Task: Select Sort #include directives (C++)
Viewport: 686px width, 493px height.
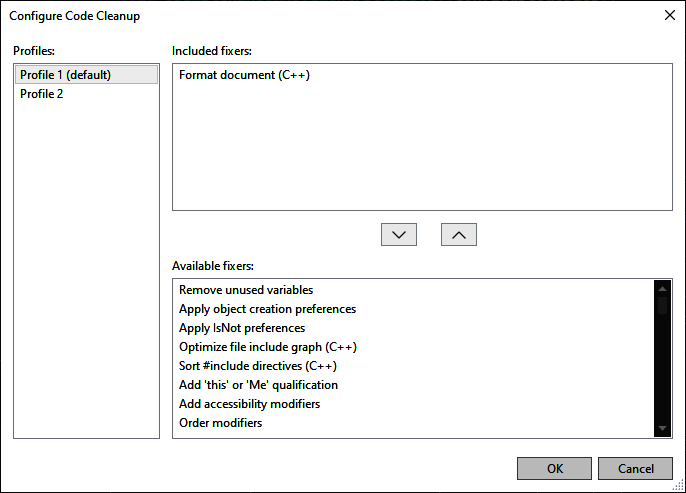Action: coord(258,366)
